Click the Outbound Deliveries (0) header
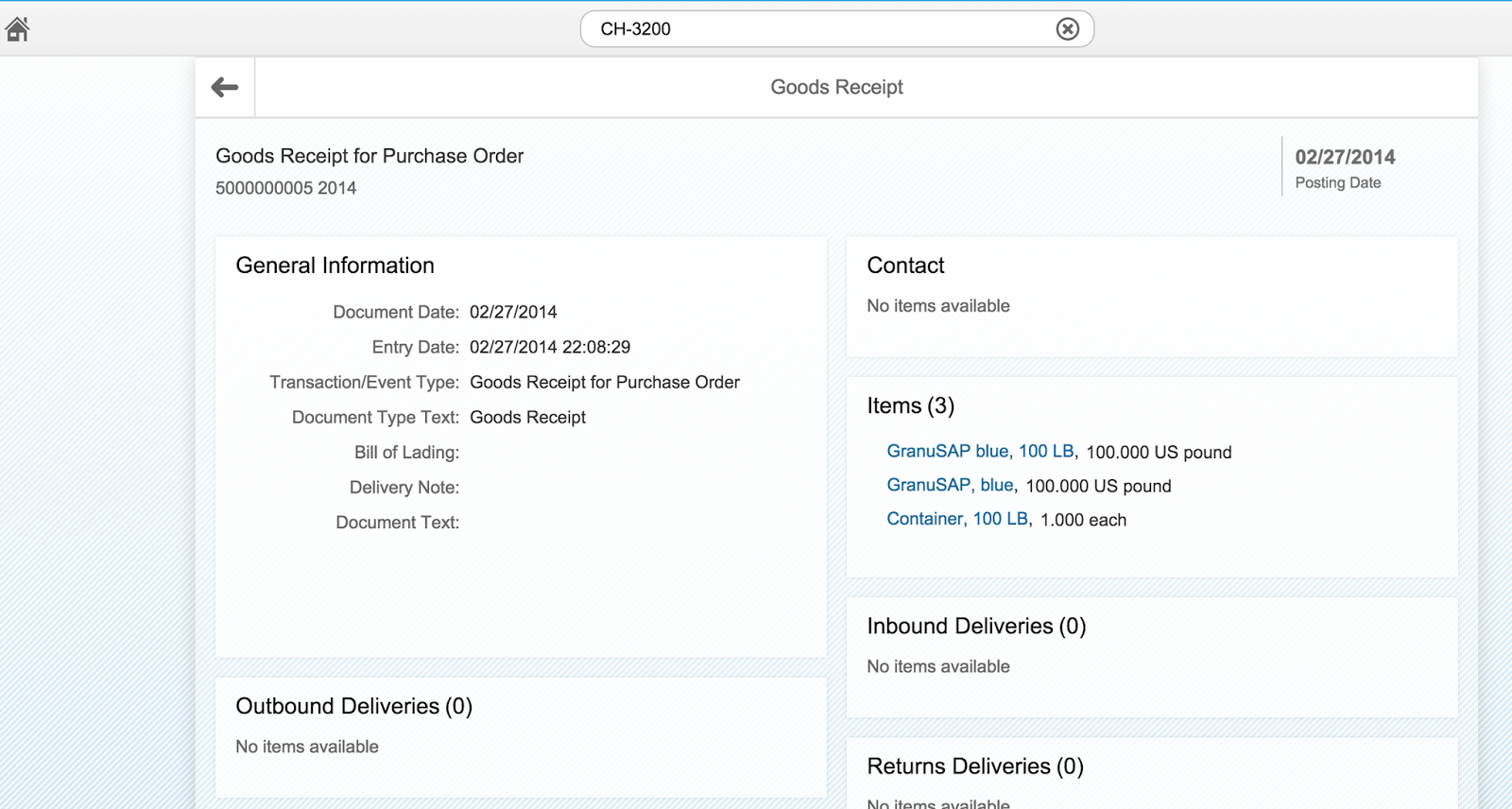The width and height of the screenshot is (1512, 809). pos(353,707)
